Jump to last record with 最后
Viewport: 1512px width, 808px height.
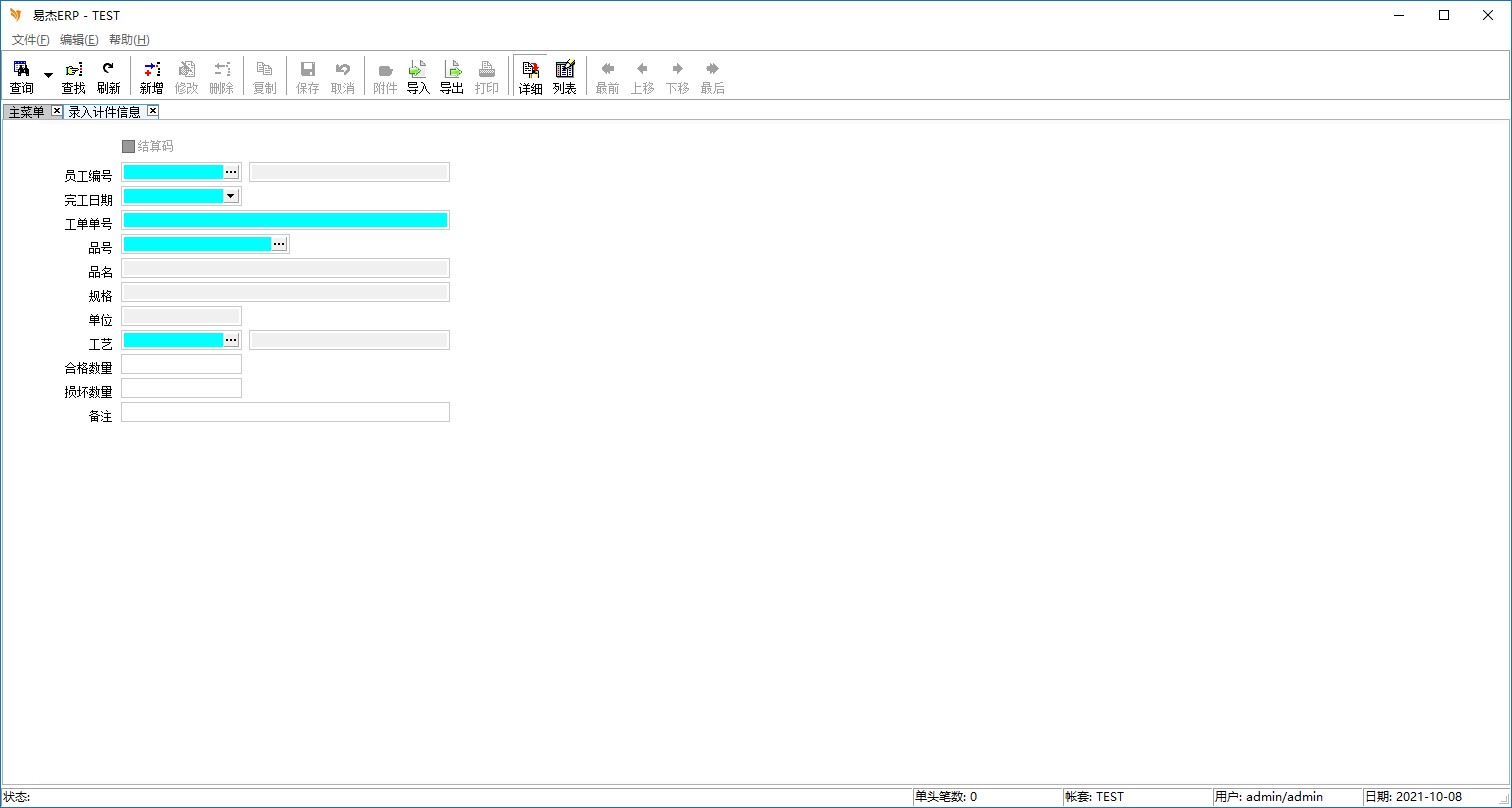(712, 77)
